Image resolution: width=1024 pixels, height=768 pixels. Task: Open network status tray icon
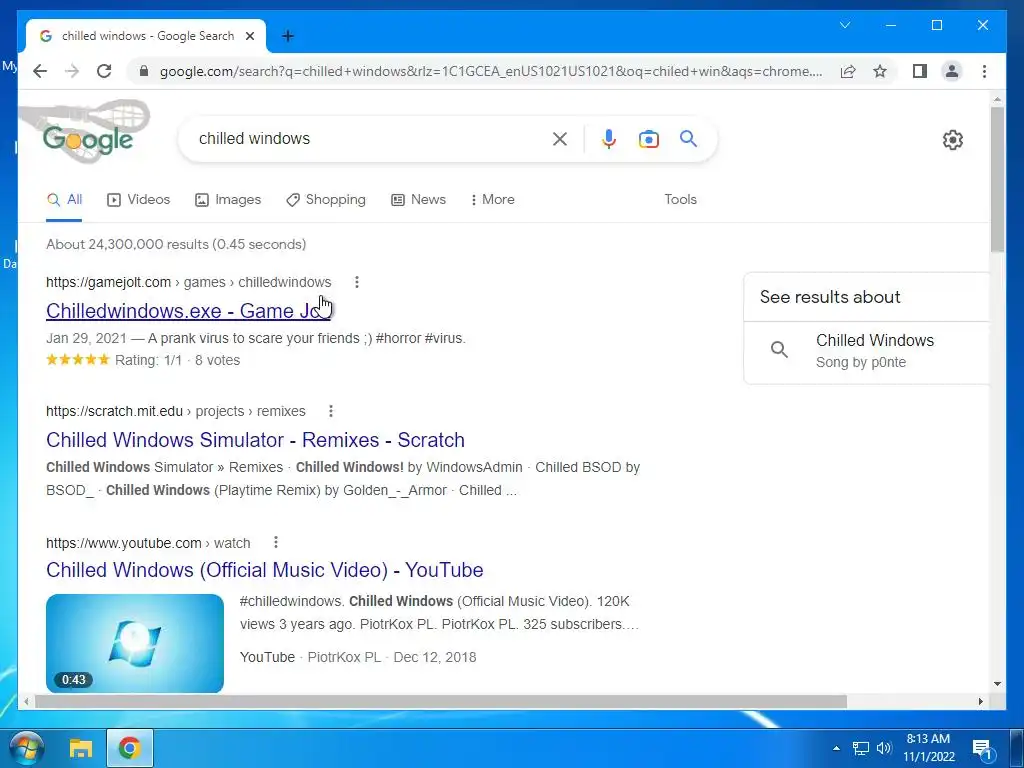pyautogui.click(x=861, y=748)
